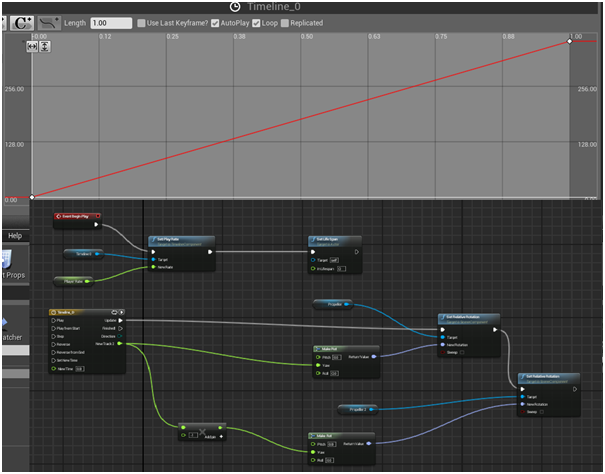Image resolution: width=605 pixels, height=474 pixels.
Task: Select the curve keyframe at time 0.00
Action: pos(32,197)
